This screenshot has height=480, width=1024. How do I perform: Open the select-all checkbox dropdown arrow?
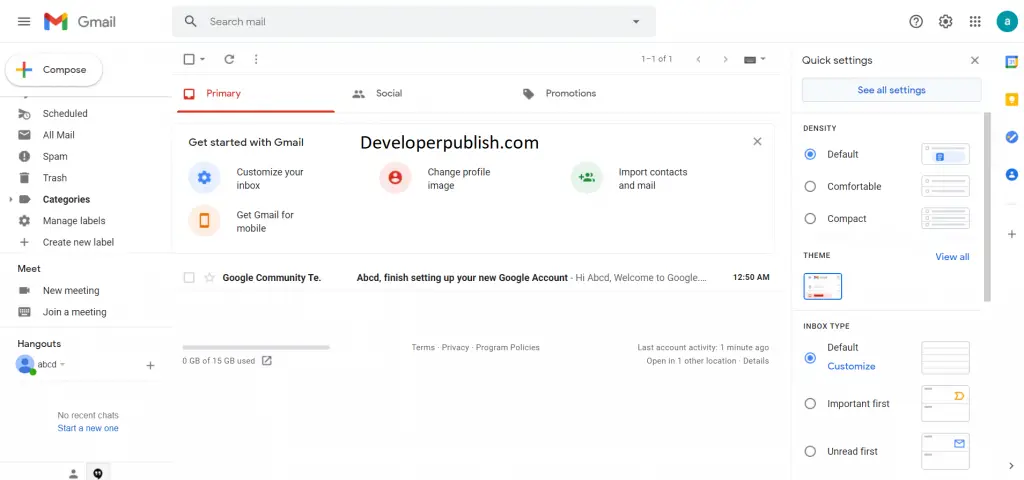202,59
